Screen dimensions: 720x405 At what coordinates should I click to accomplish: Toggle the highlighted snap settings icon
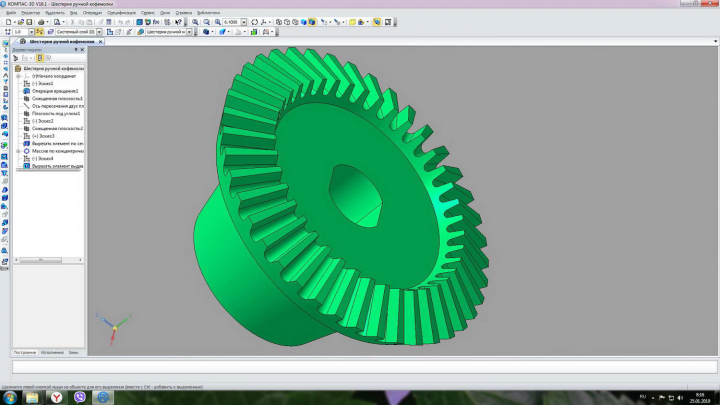[x=39, y=32]
